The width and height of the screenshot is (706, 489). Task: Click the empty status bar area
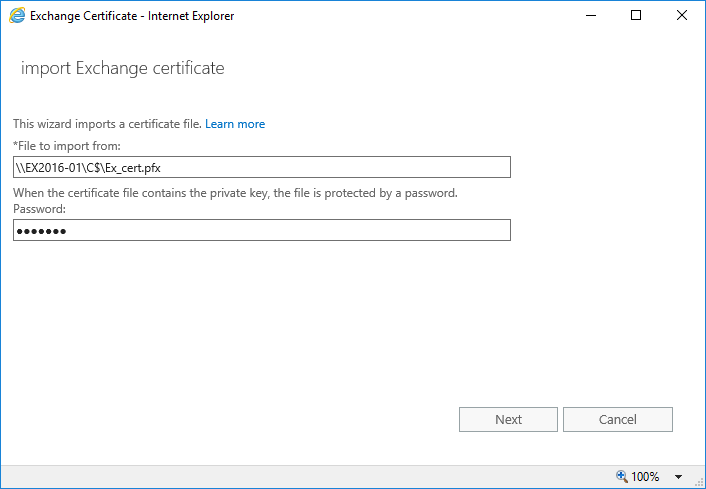tap(306, 476)
